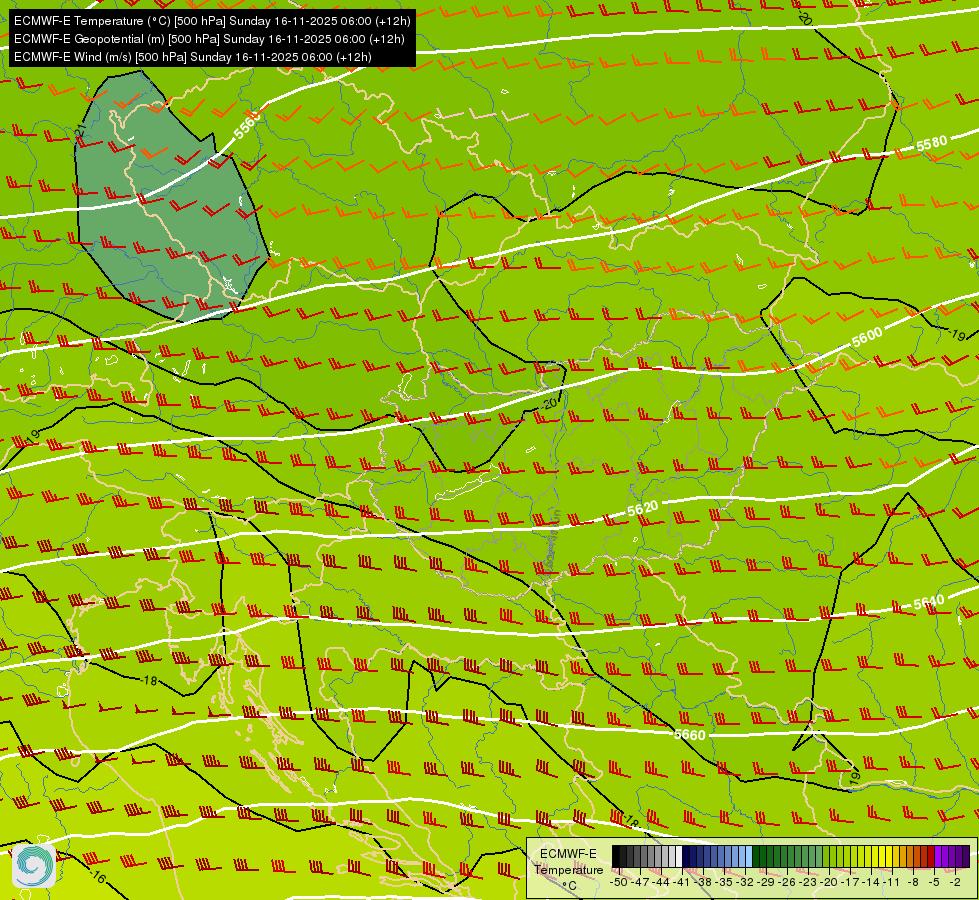
Task: Pick the black swatch at the legend's cold end
Action: coord(616,856)
